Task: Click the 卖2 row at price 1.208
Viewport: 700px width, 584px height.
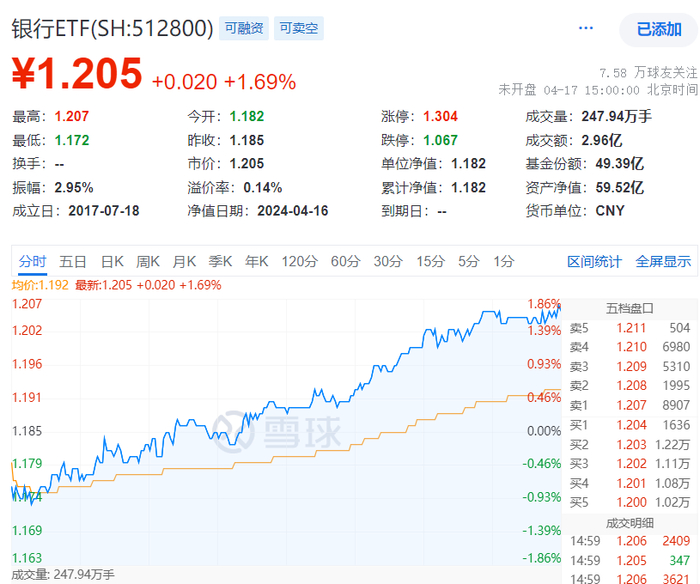Action: pos(629,385)
